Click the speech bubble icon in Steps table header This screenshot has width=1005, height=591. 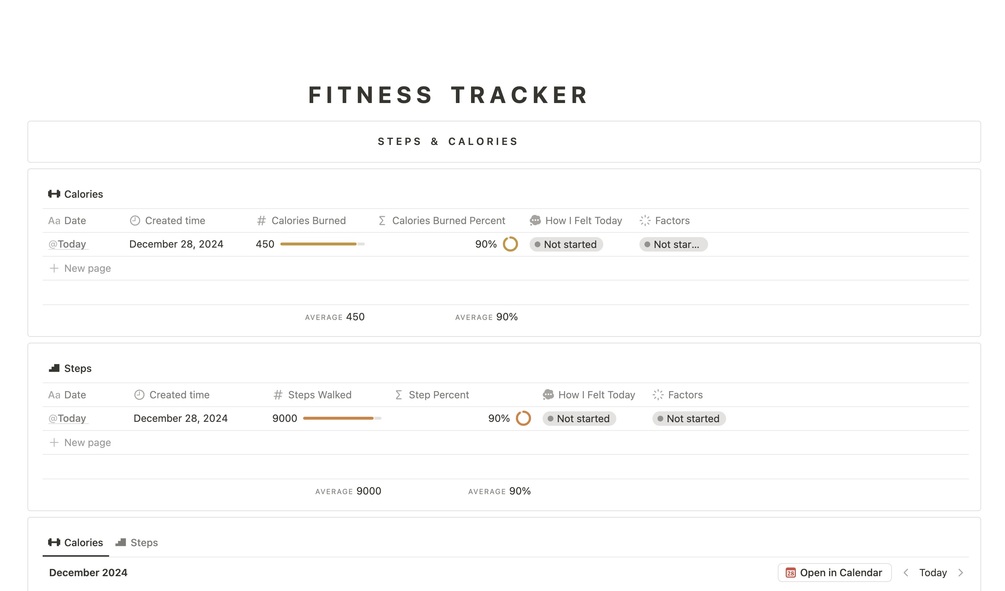(x=548, y=395)
